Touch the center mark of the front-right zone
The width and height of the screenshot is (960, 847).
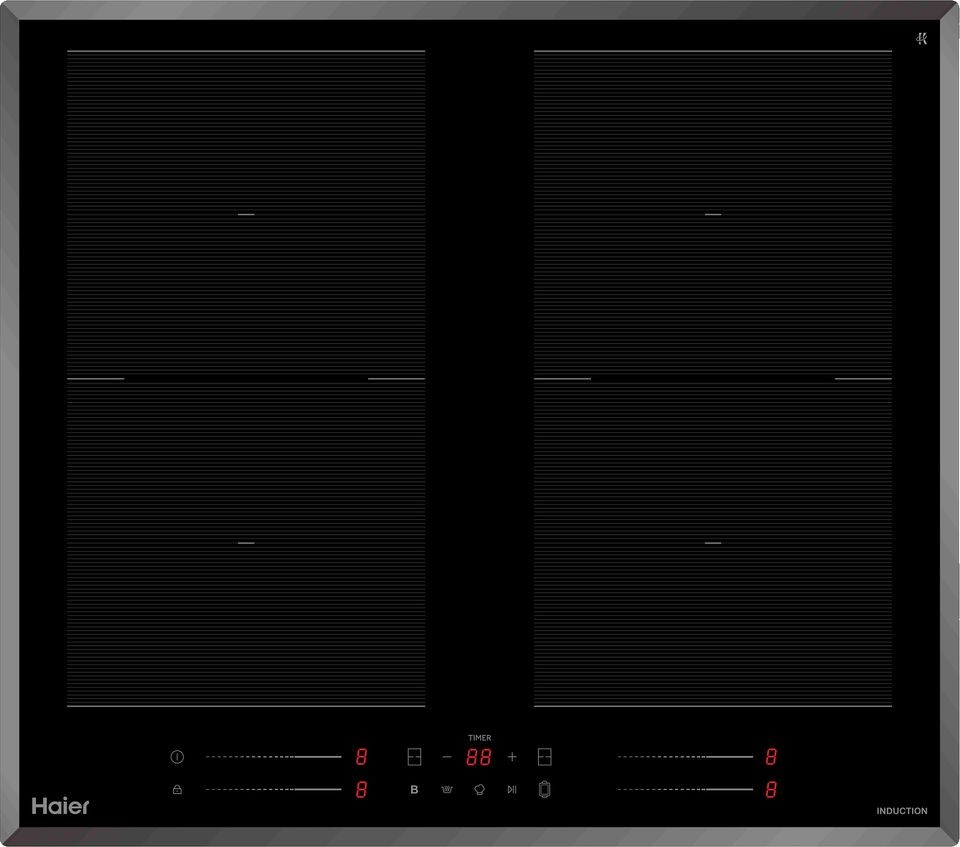(x=713, y=543)
